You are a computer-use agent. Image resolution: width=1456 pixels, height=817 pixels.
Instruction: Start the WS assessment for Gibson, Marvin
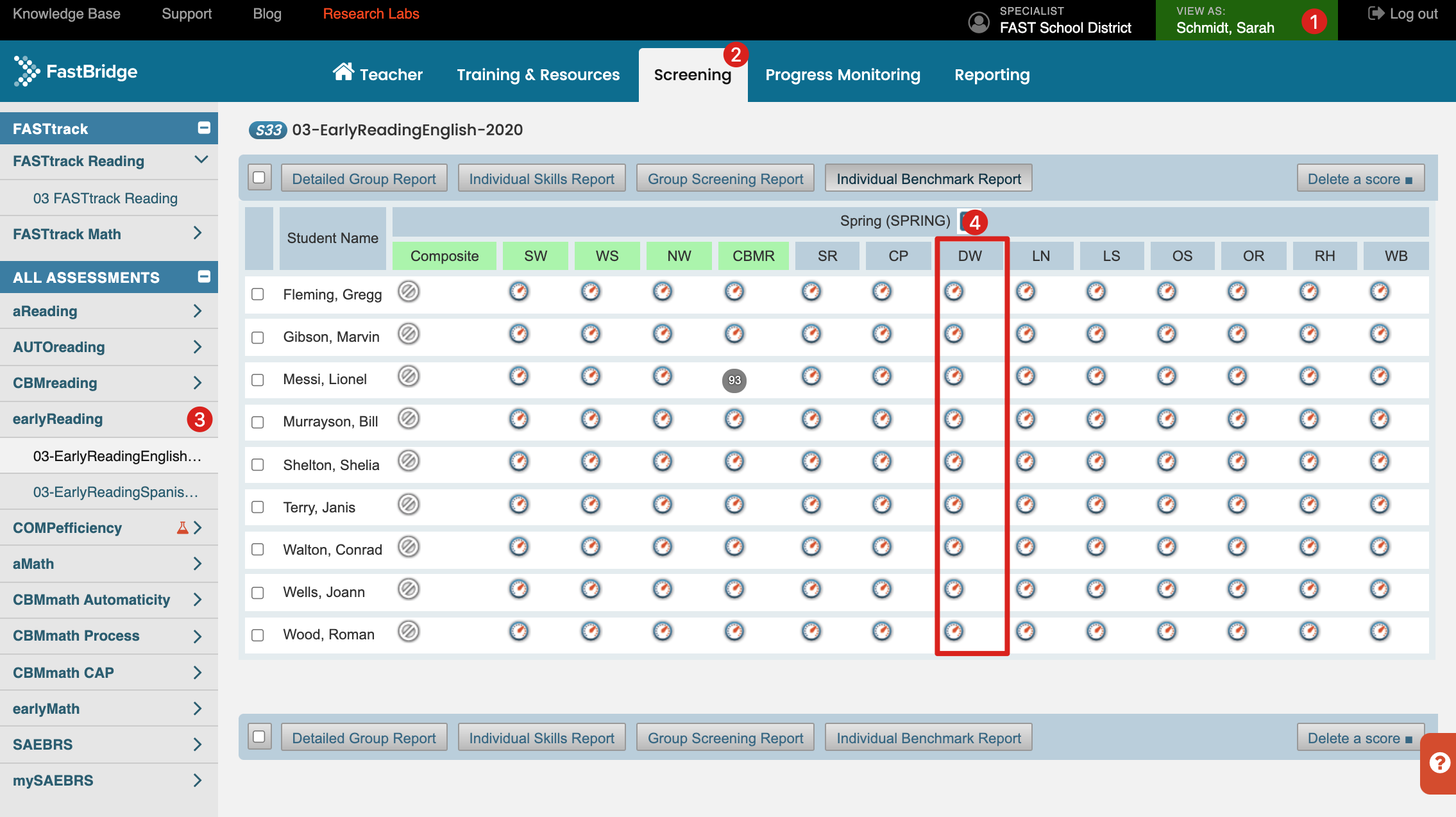[x=591, y=334]
